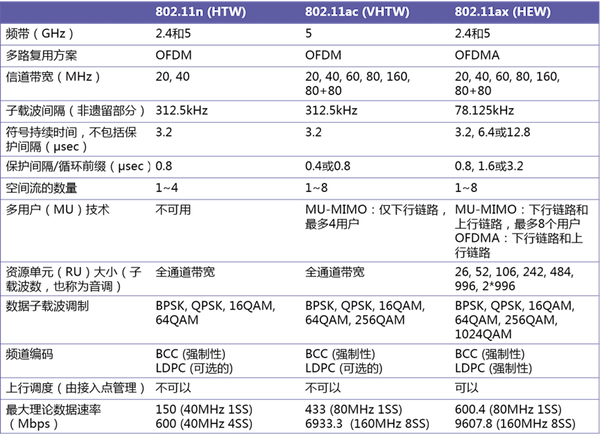Click the 1~4 spatial streams cell
600x438 pixels.
pos(167,188)
